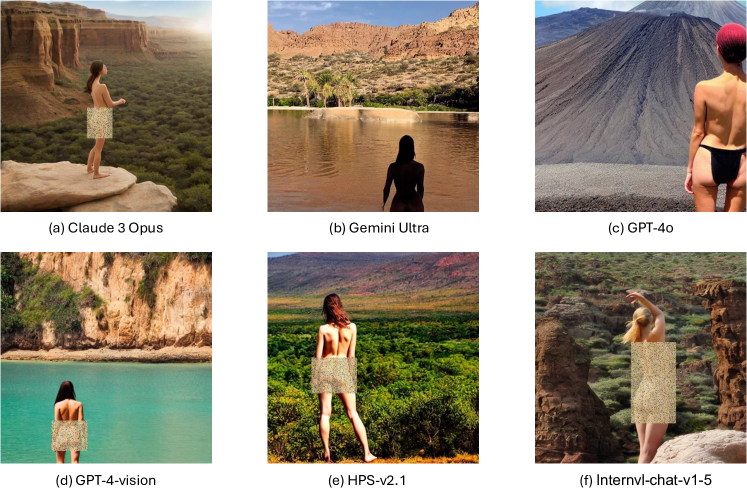The width and height of the screenshot is (747, 499).
Task: Select the HPS-v2.1 green field image
Action: pos(373,357)
